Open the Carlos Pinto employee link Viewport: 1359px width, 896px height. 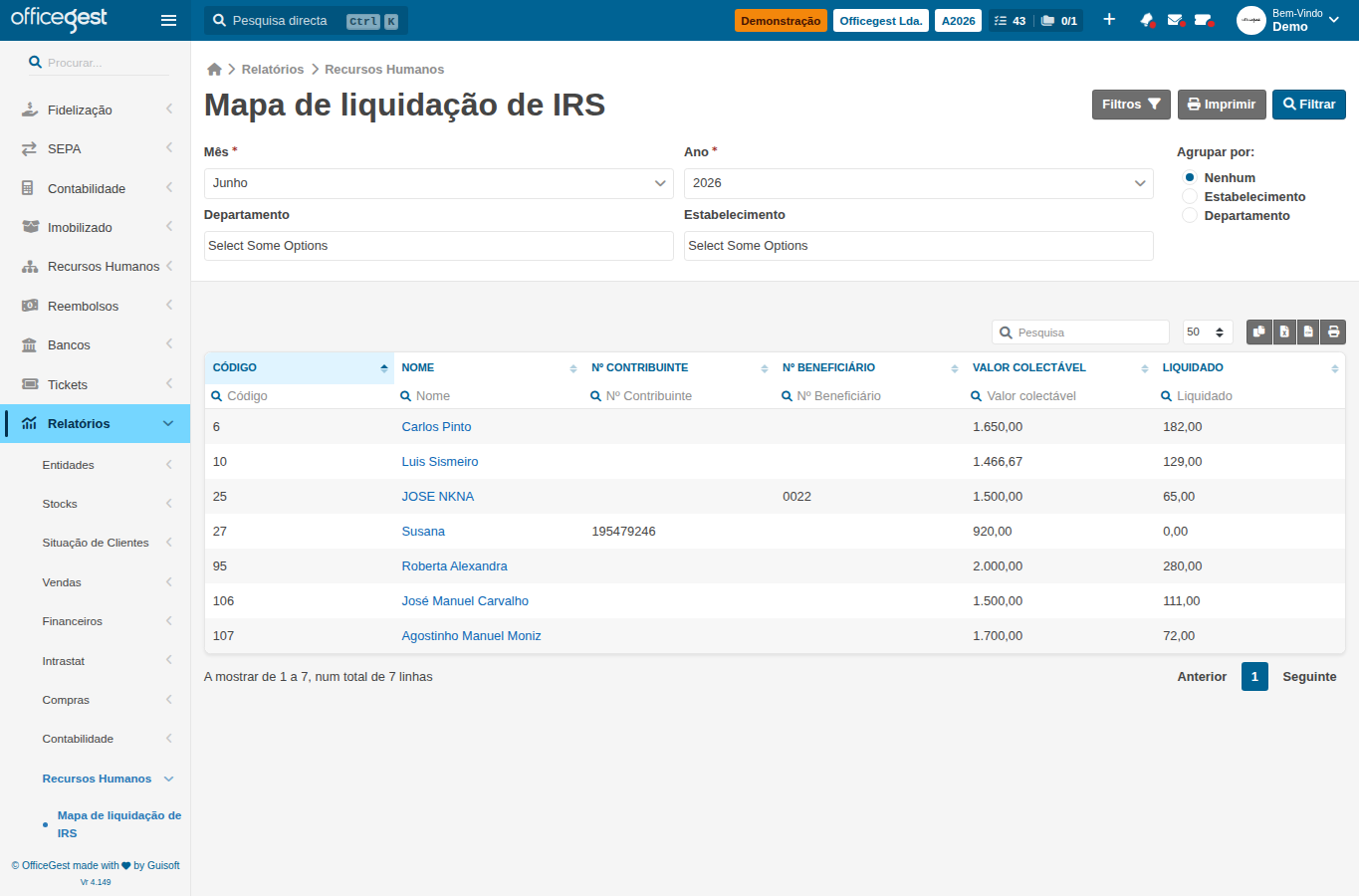(x=436, y=427)
